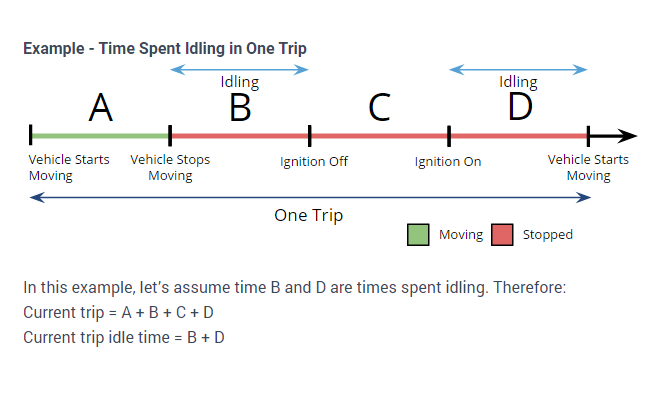Viewport: 662px width, 401px height.
Task: Click the 'Current trip = A + B + C + D' line
Action: (118, 313)
